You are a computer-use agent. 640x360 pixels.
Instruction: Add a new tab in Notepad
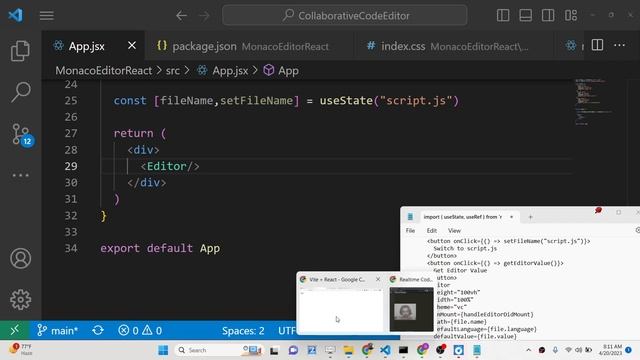[530, 217]
